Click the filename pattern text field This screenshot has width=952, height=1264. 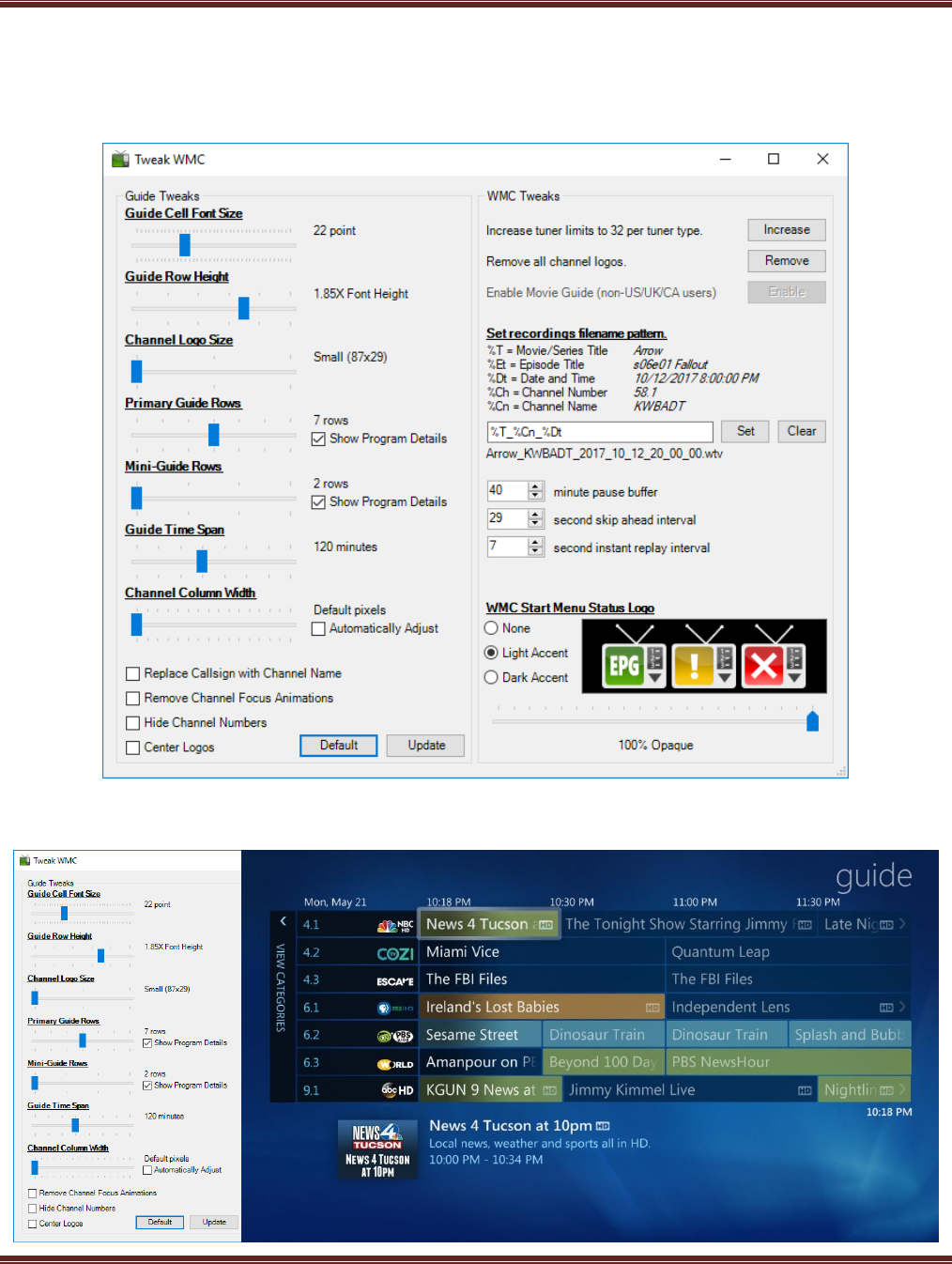(600, 432)
